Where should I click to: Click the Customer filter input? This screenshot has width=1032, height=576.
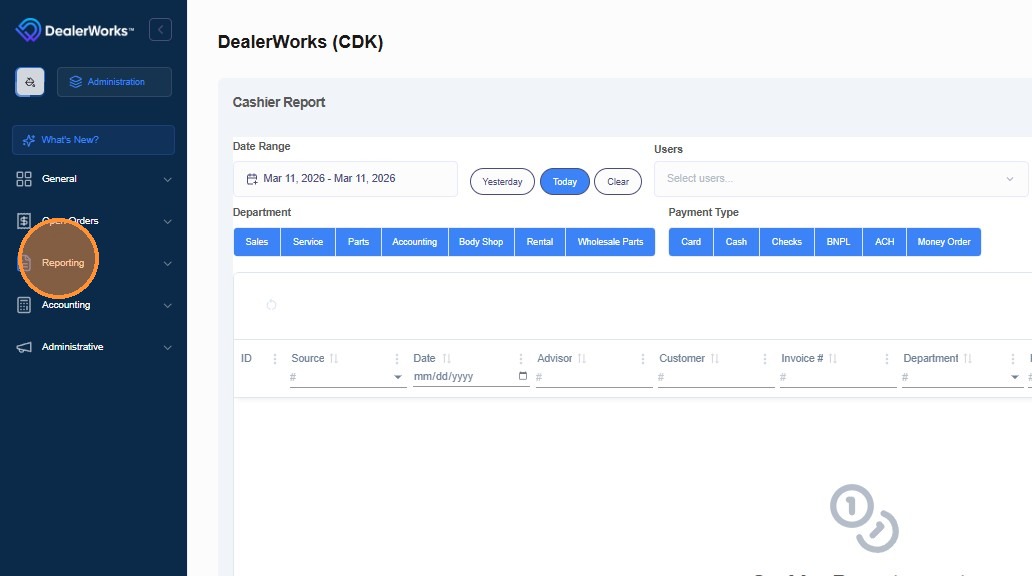tap(716, 377)
